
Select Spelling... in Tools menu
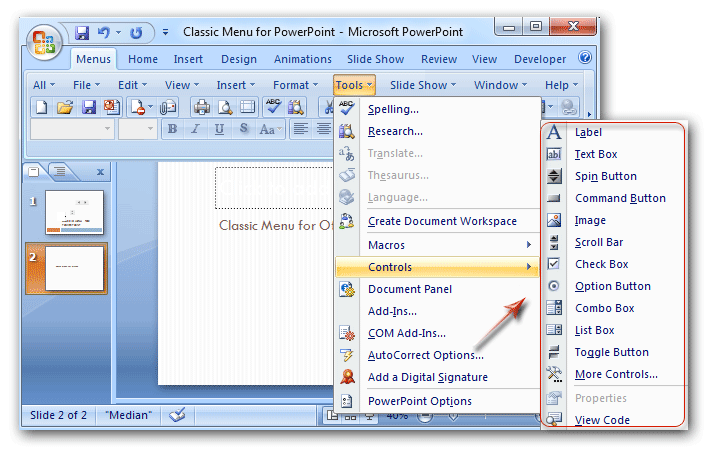pos(437,109)
